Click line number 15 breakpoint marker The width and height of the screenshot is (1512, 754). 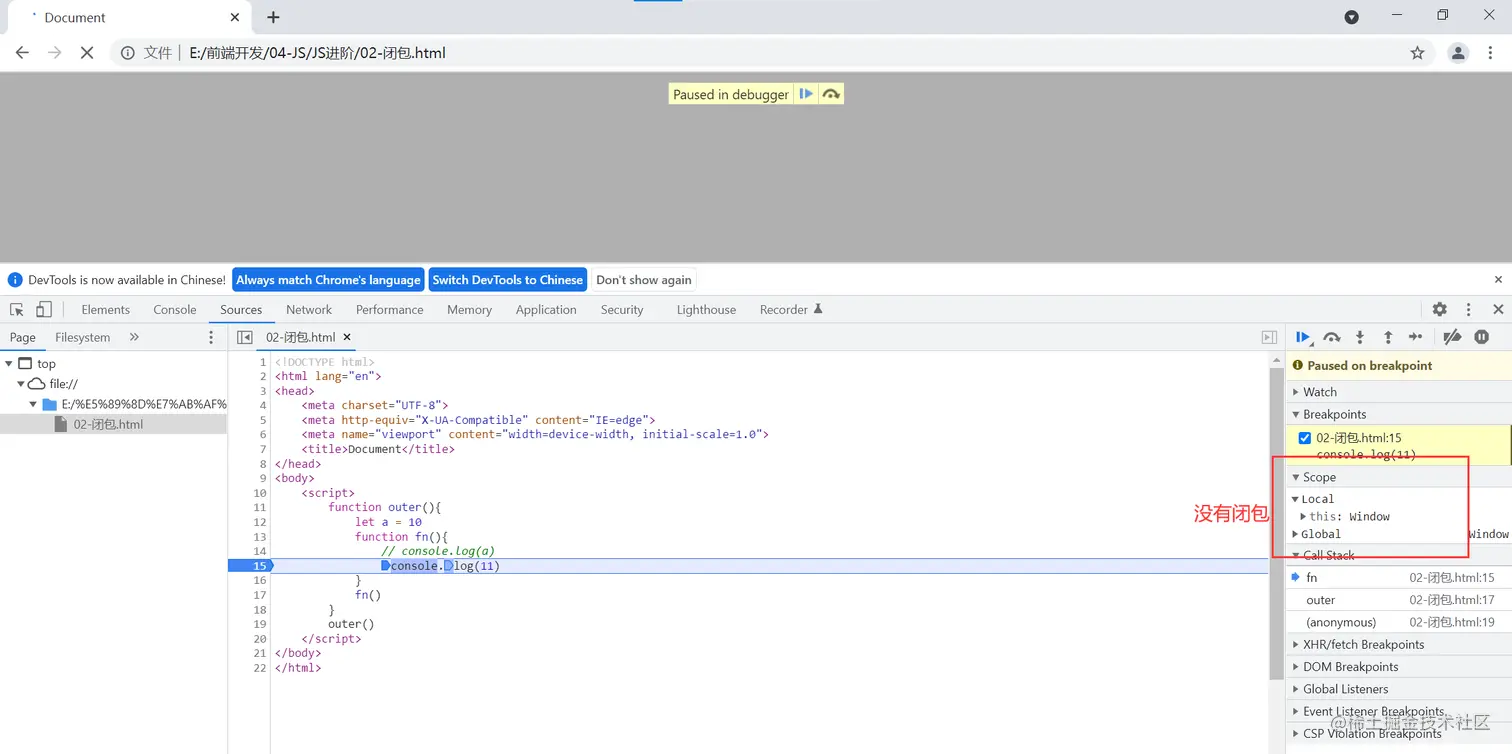pos(250,566)
